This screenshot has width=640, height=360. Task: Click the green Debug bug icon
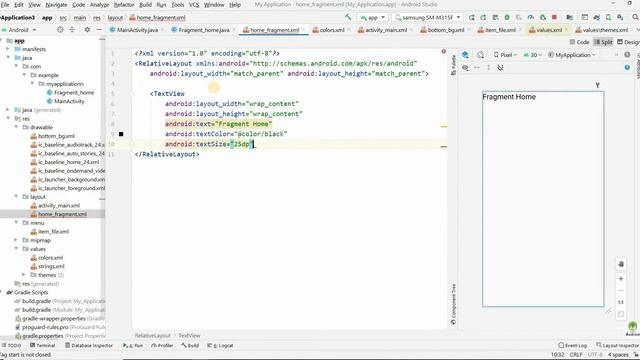507,18
